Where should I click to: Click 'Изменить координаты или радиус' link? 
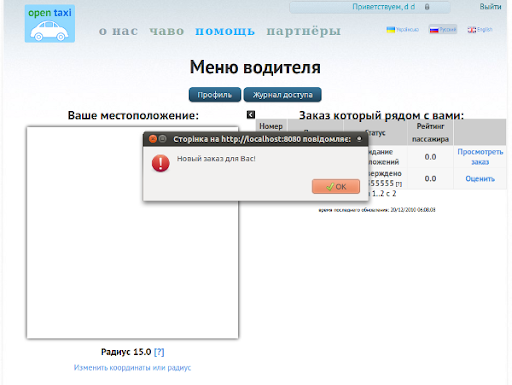(132, 367)
